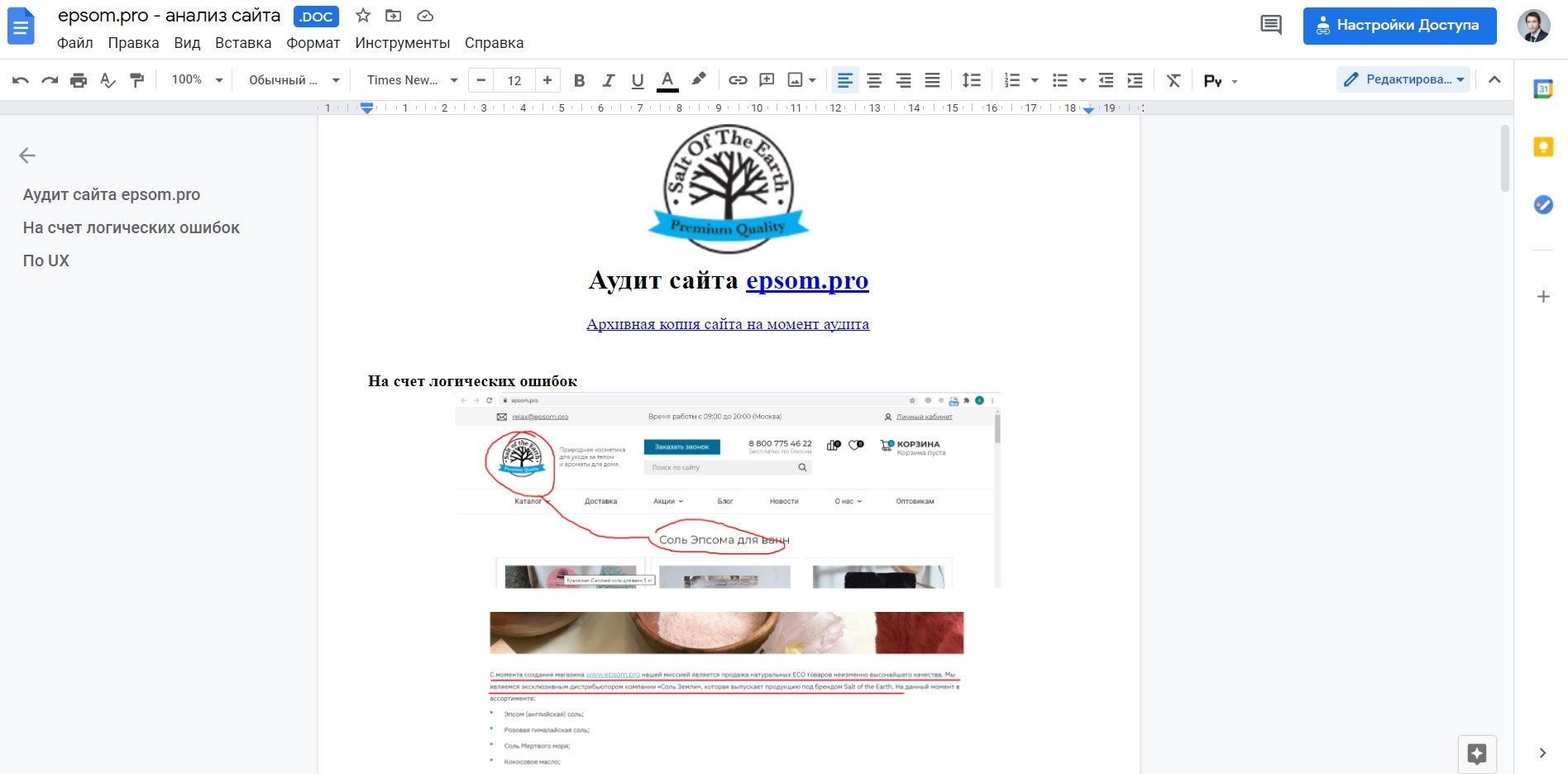
Task: Increase font size plus button
Action: 547,80
